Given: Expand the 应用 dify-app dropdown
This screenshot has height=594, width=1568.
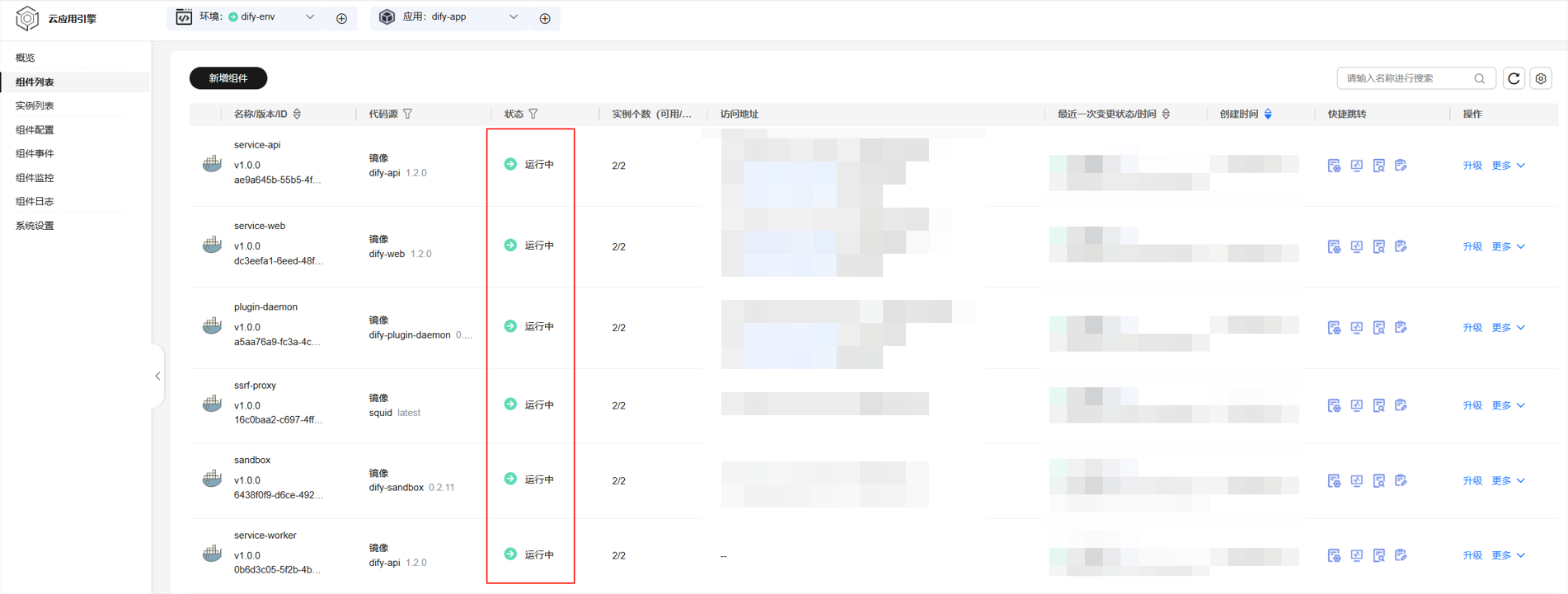Looking at the screenshot, I should [513, 17].
